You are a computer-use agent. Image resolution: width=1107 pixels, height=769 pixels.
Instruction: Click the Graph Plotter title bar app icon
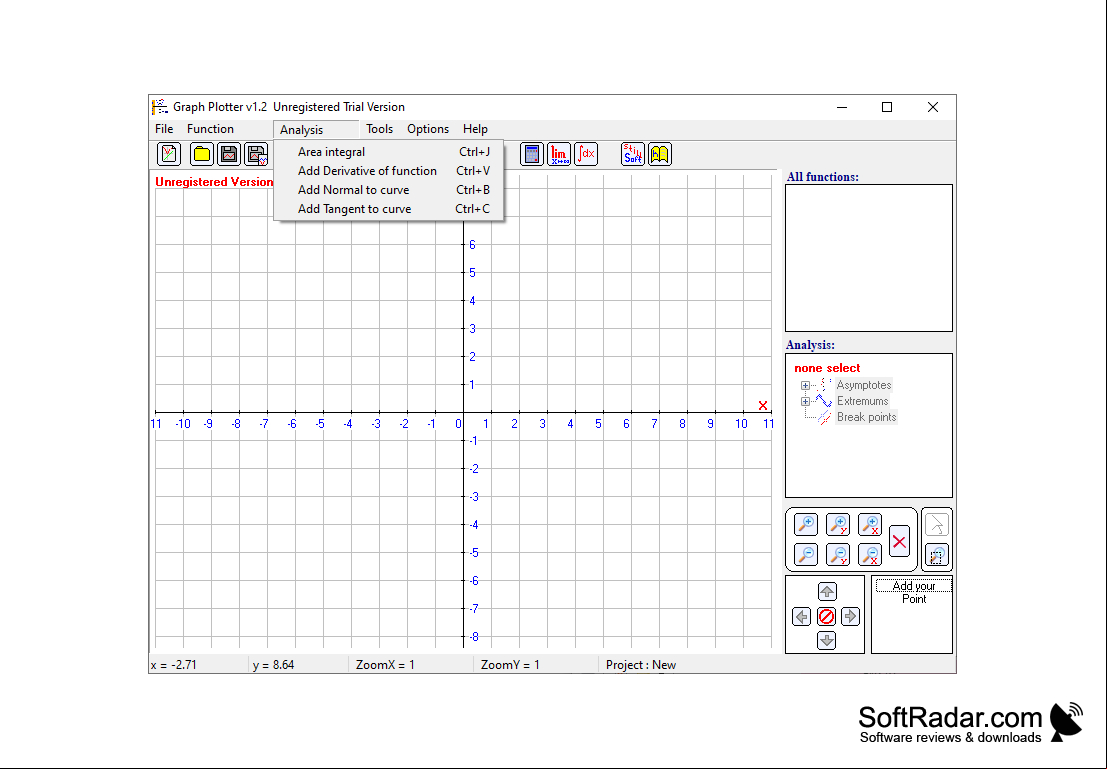coord(160,107)
